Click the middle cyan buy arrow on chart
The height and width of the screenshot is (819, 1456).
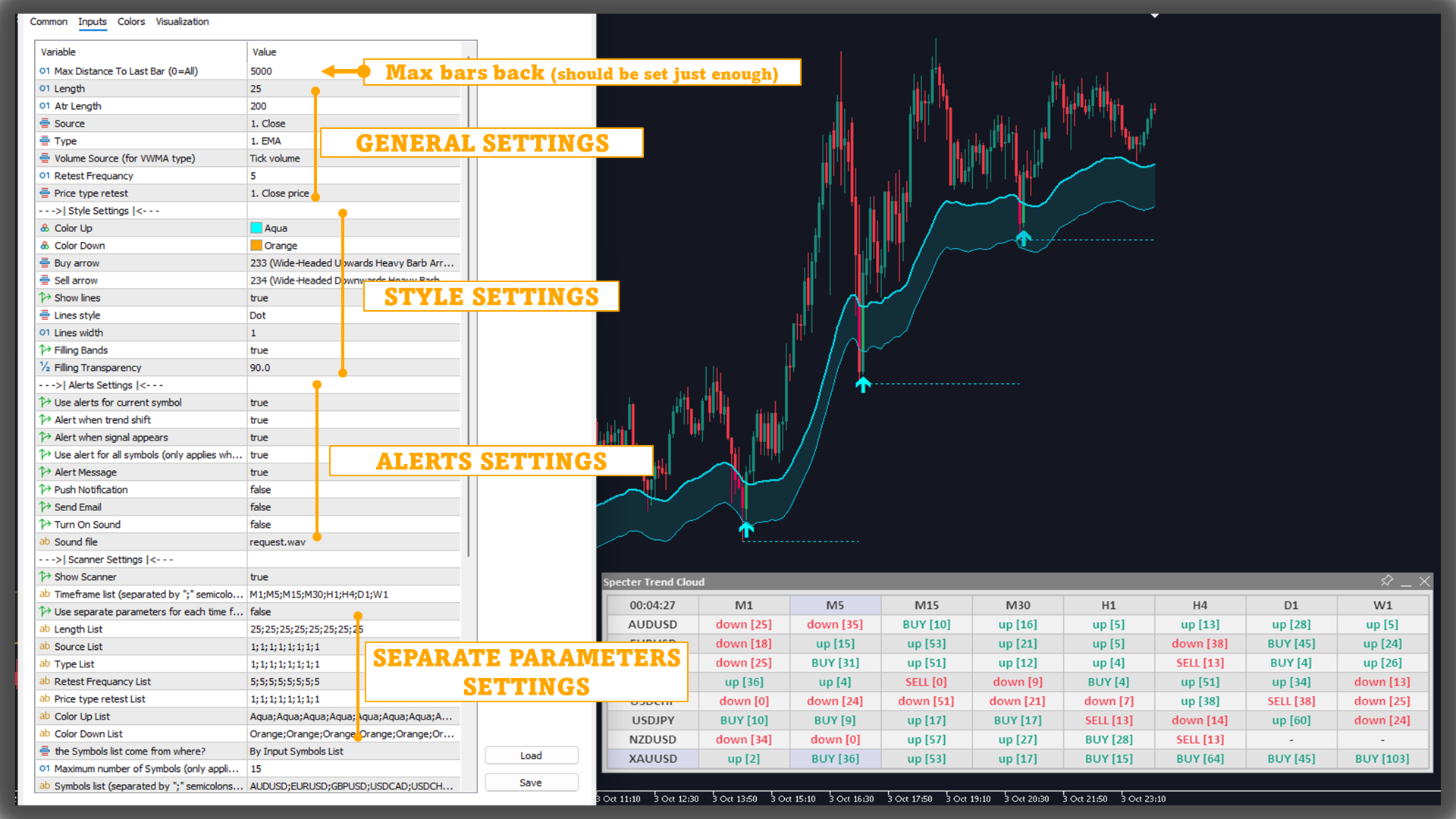pyautogui.click(x=863, y=384)
